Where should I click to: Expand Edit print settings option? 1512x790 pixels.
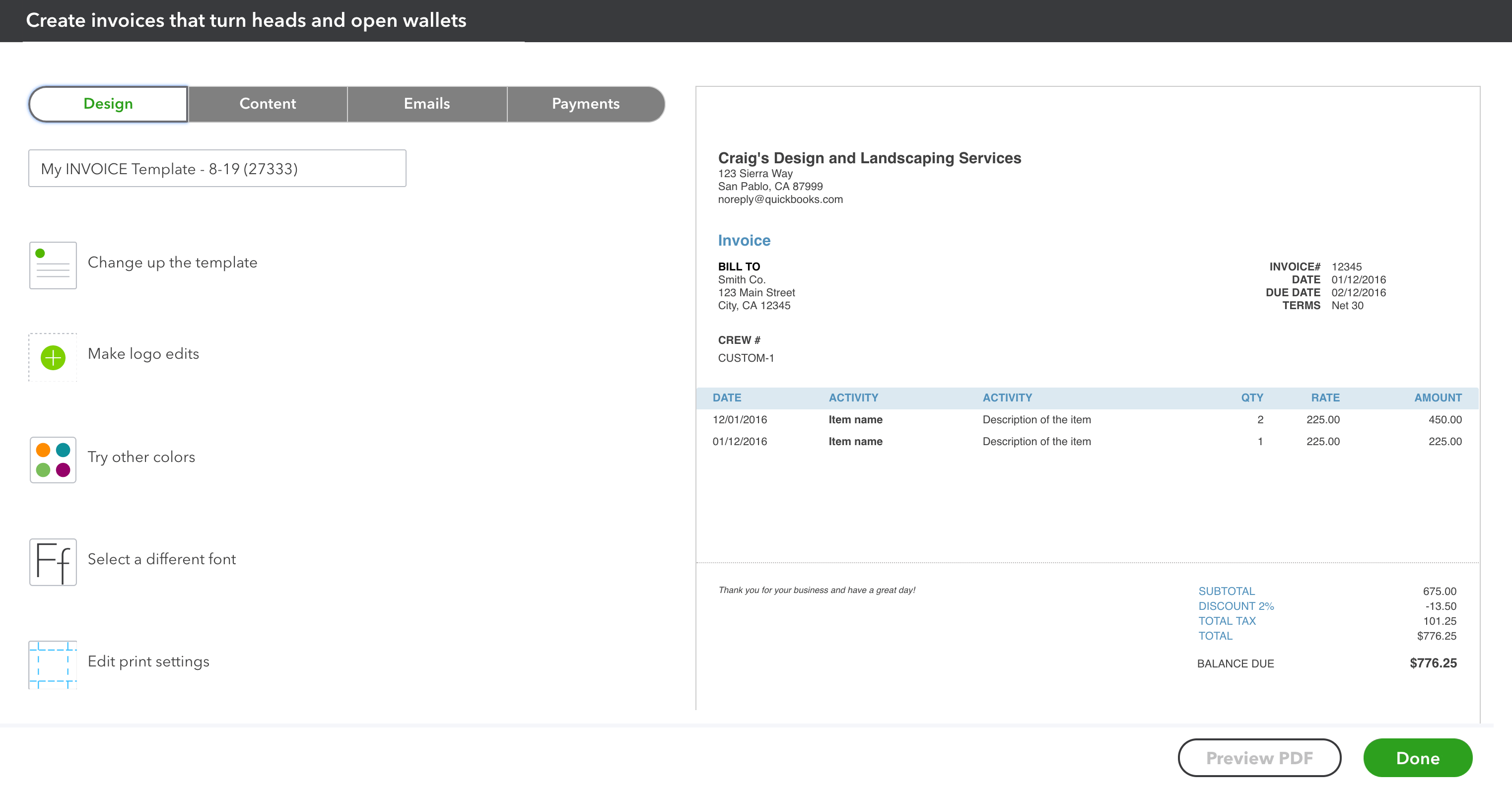click(148, 661)
